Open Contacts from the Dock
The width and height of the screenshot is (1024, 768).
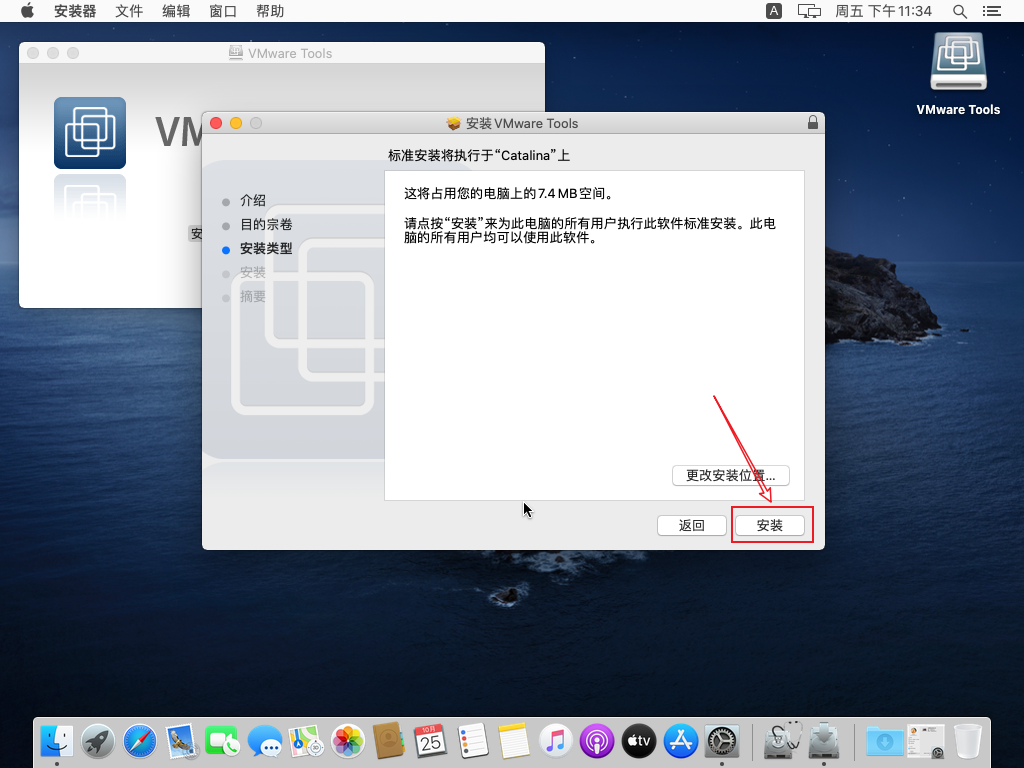(x=389, y=741)
